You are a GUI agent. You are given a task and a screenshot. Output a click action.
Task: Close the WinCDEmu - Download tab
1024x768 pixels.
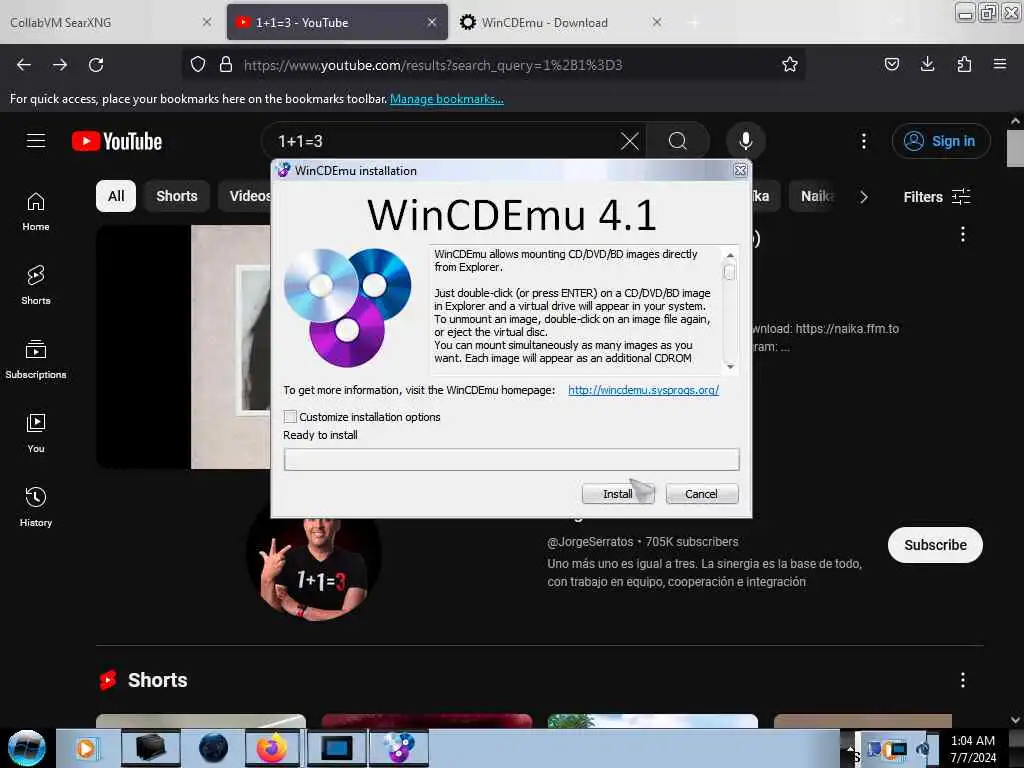pyautogui.click(x=656, y=22)
